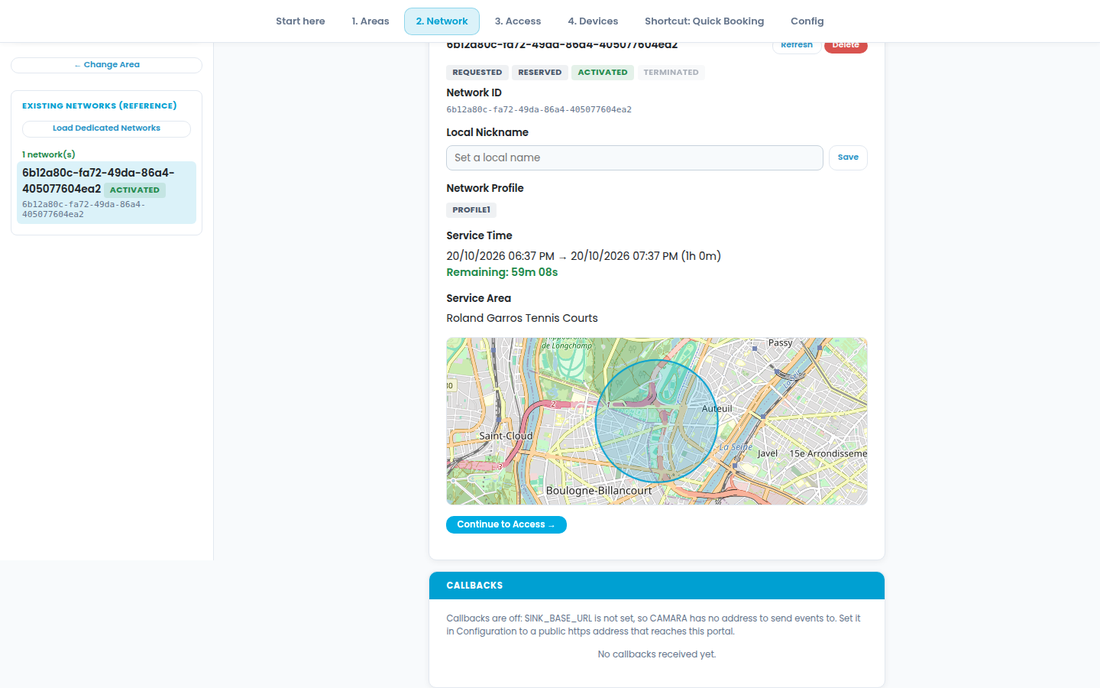
Task: Select the 2. Network tab
Action: pyautogui.click(x=442, y=21)
